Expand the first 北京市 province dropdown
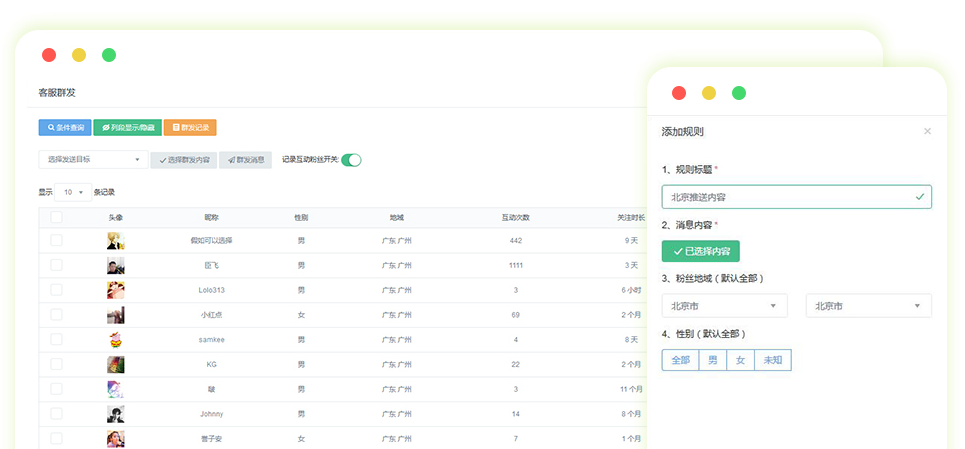 click(724, 306)
